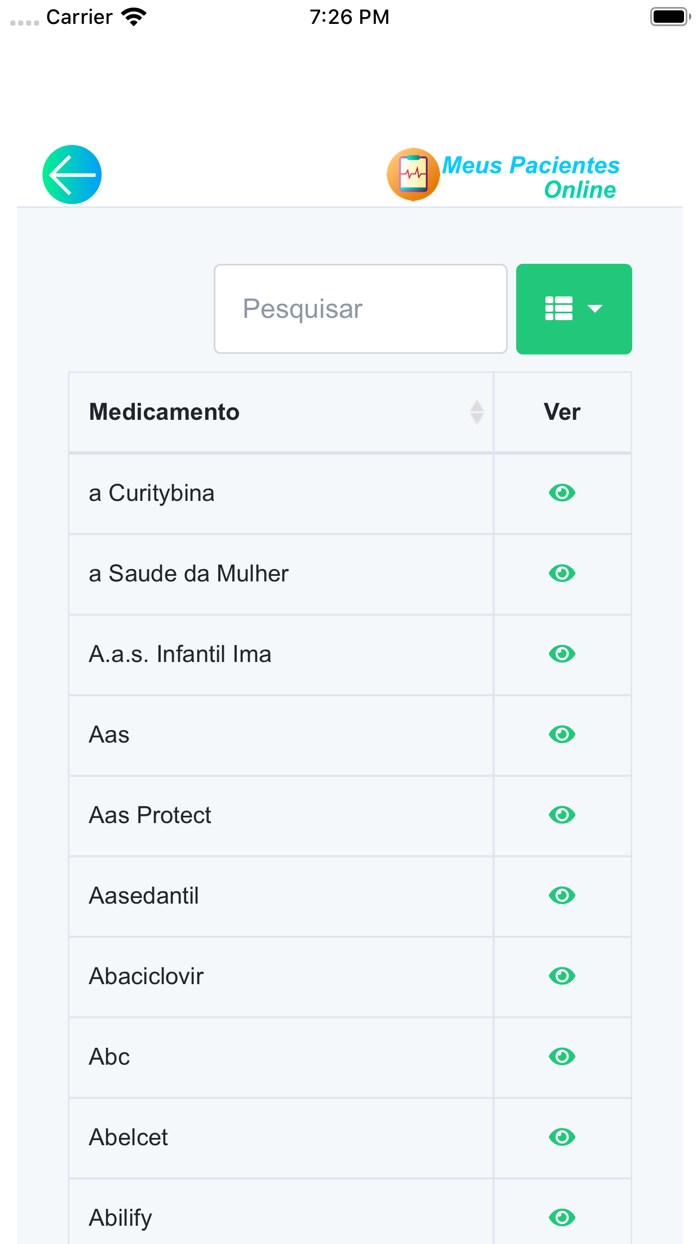Toggle the eye icon on the Abc row
This screenshot has height=1244, width=700.
562,1057
